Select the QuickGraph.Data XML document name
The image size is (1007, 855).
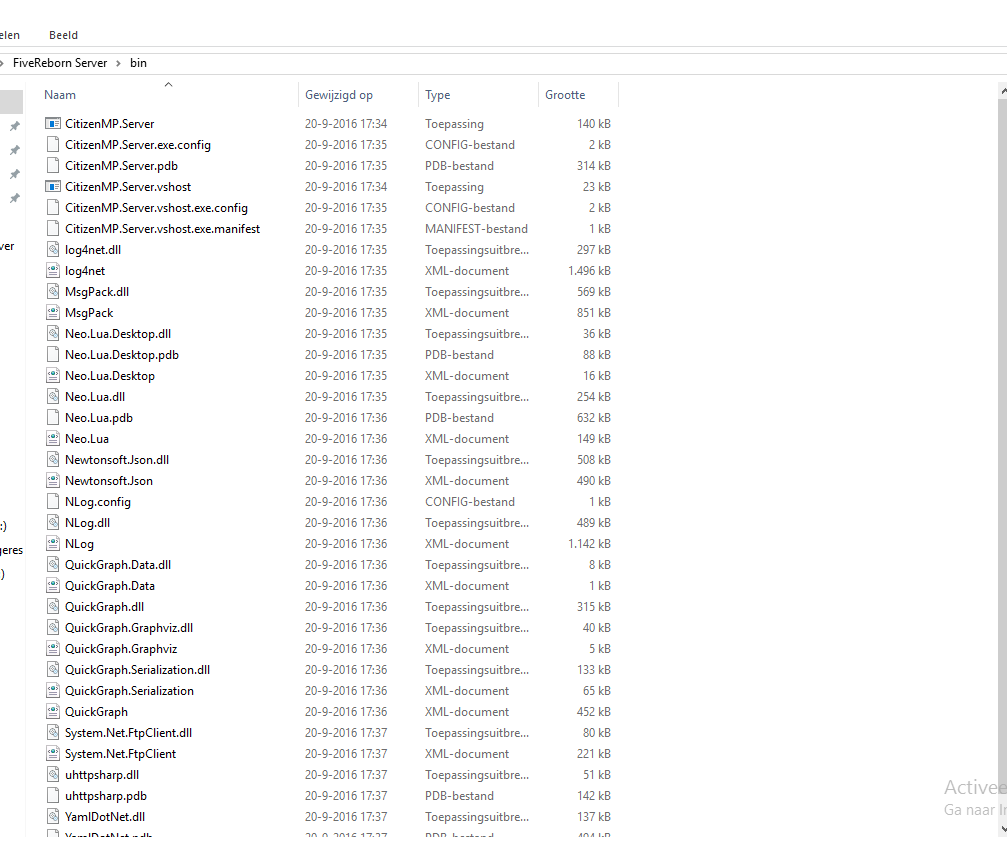[110, 586]
